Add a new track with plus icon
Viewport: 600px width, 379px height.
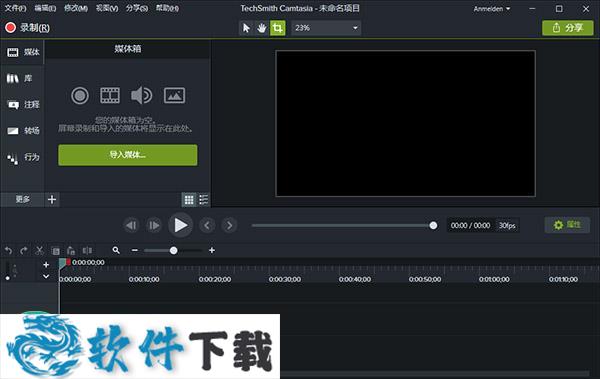46,265
